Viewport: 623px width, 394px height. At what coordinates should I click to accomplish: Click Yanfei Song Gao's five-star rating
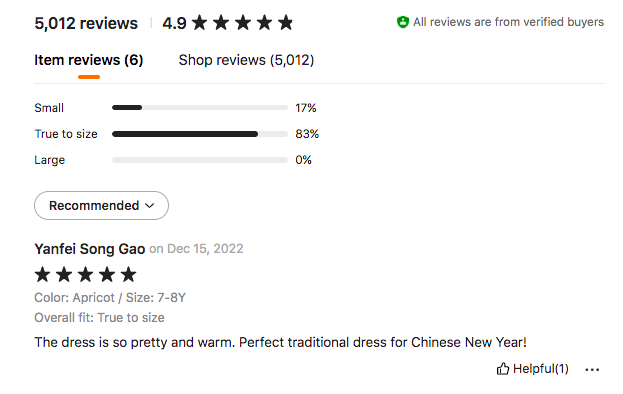[85, 274]
